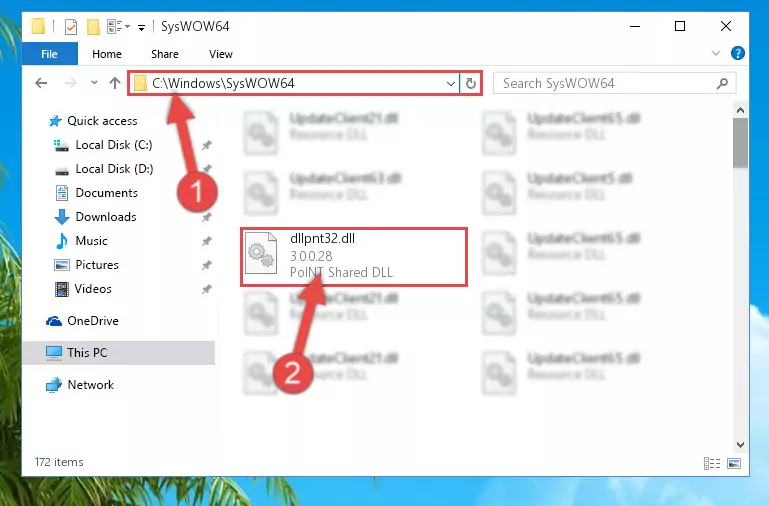Image resolution: width=769 pixels, height=506 pixels.
Task: Select Network in navigation pane
Action: click(x=91, y=385)
